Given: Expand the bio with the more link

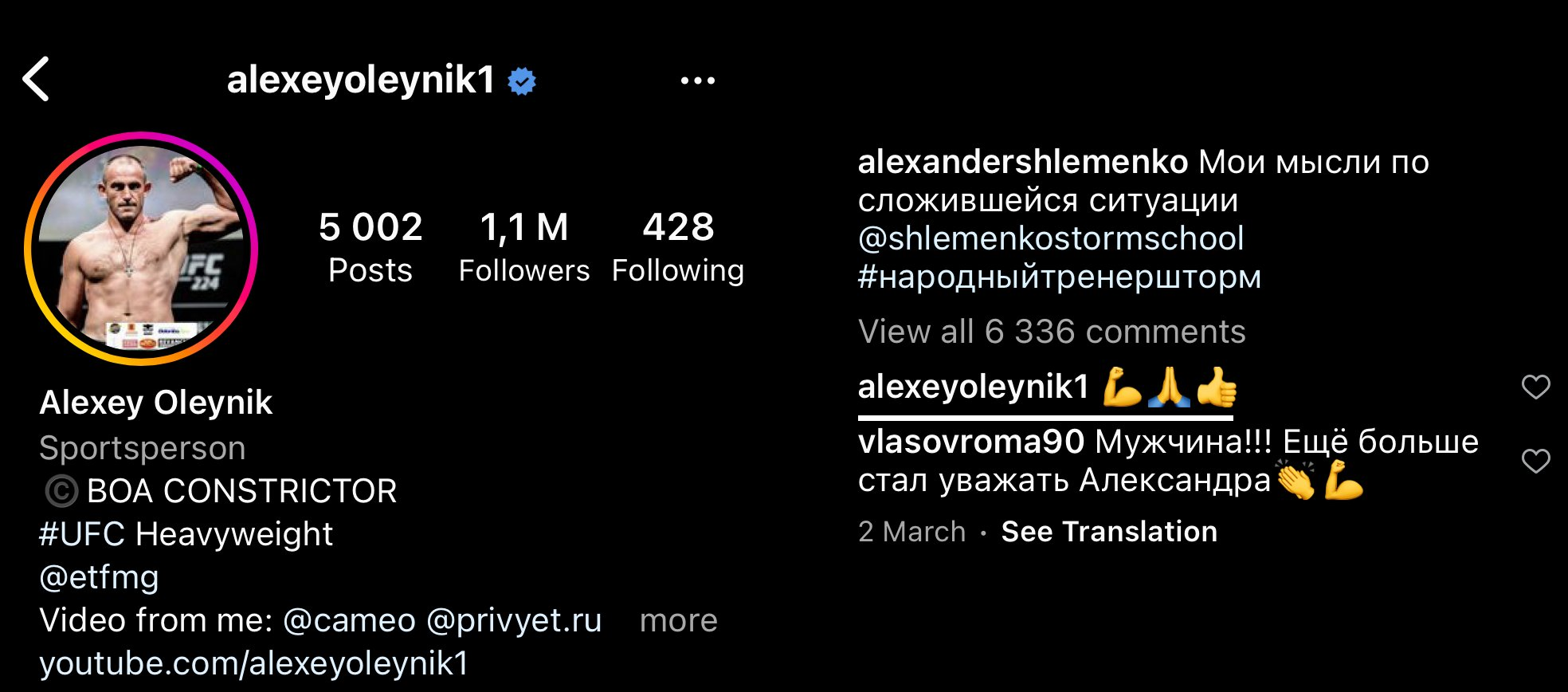Looking at the screenshot, I should (679, 620).
